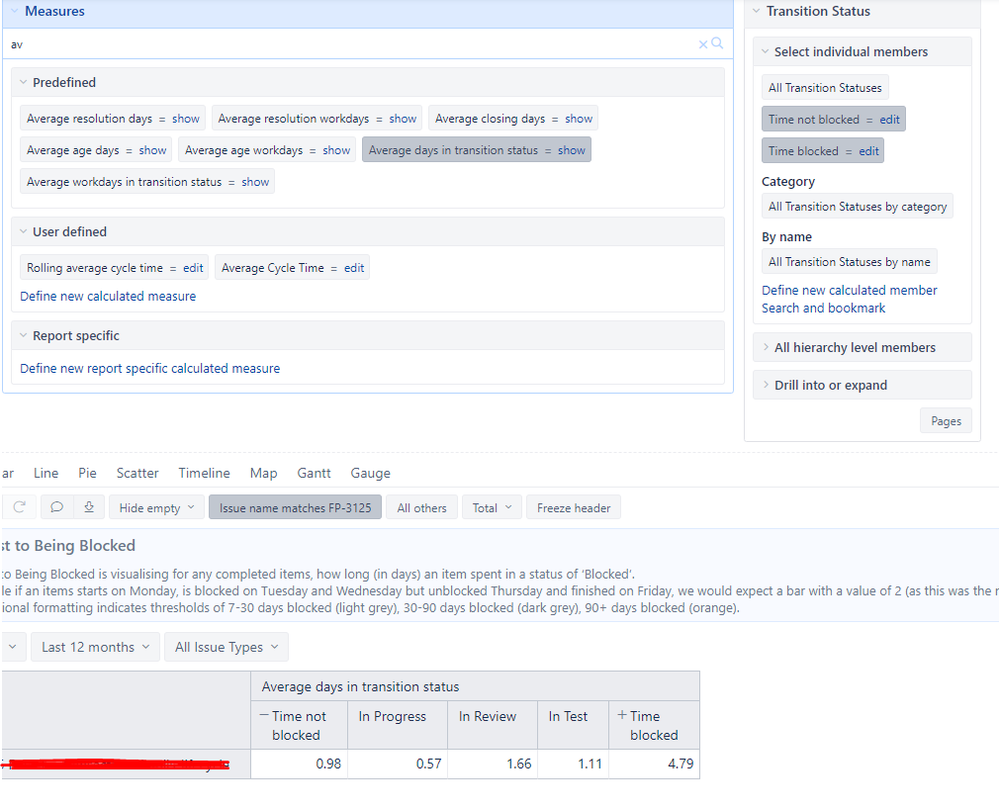This screenshot has width=999, height=804.
Task: Clear the measures search field (x icon)
Action: click(x=703, y=45)
